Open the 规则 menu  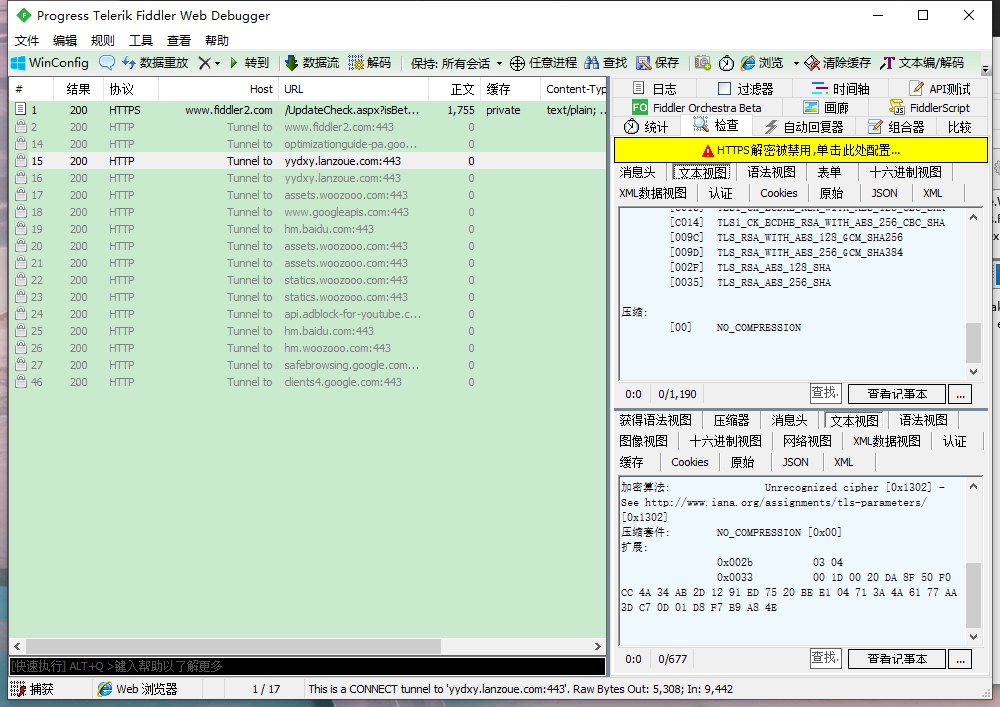103,41
